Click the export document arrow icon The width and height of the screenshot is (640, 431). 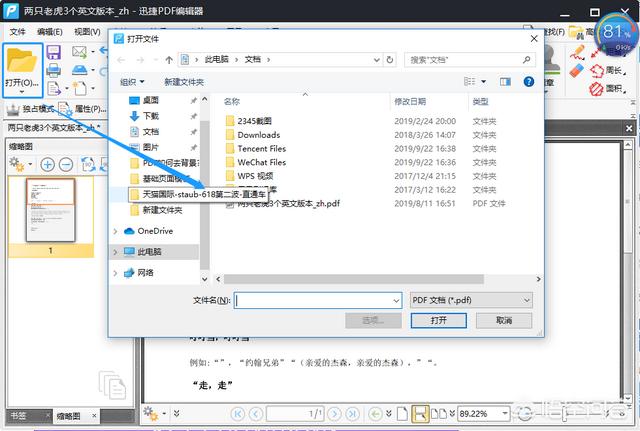pos(54,88)
